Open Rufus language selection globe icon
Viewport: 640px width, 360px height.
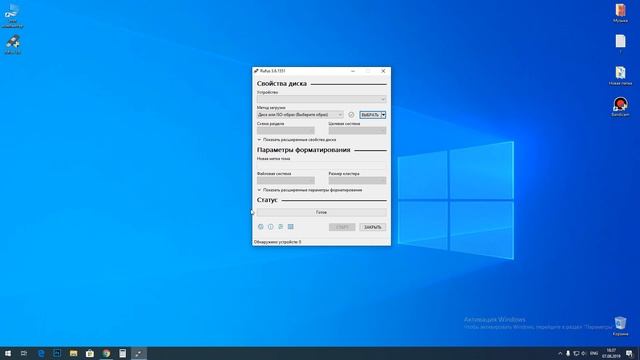(261, 227)
